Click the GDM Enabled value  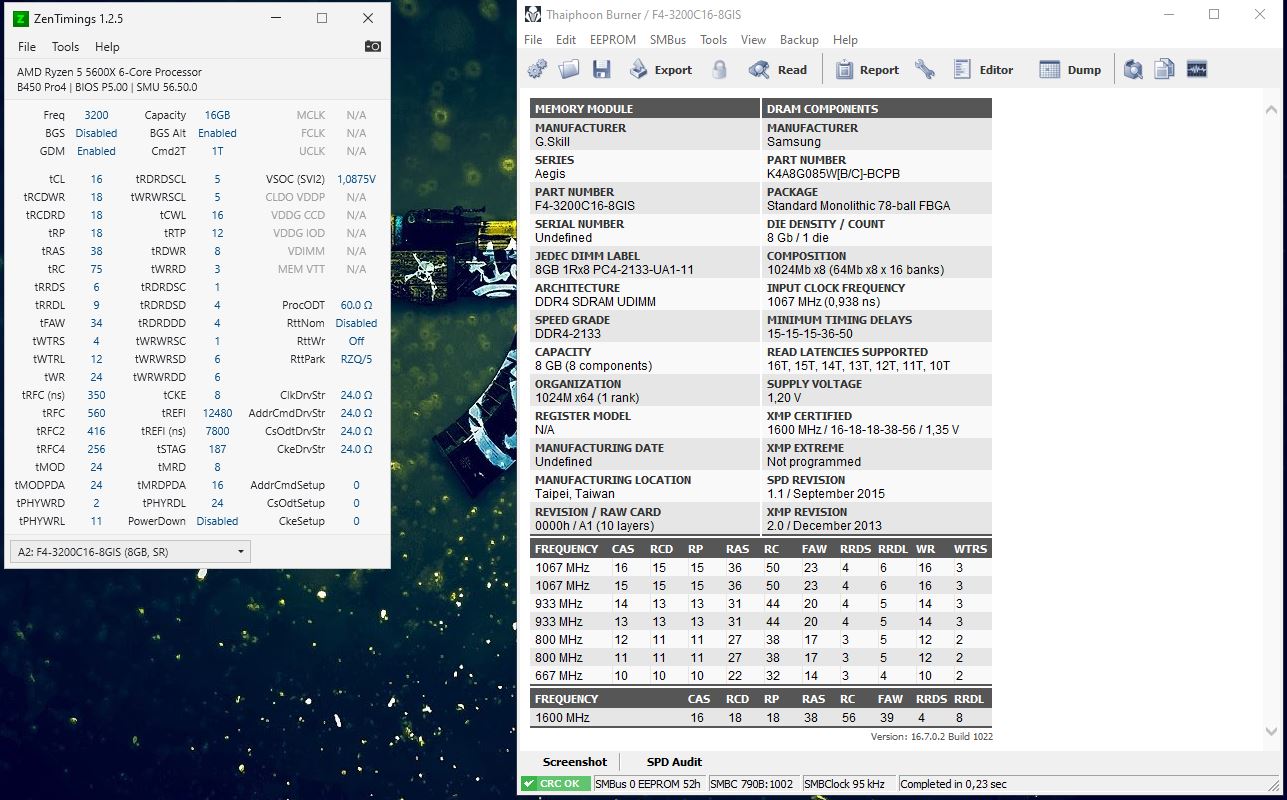point(96,151)
